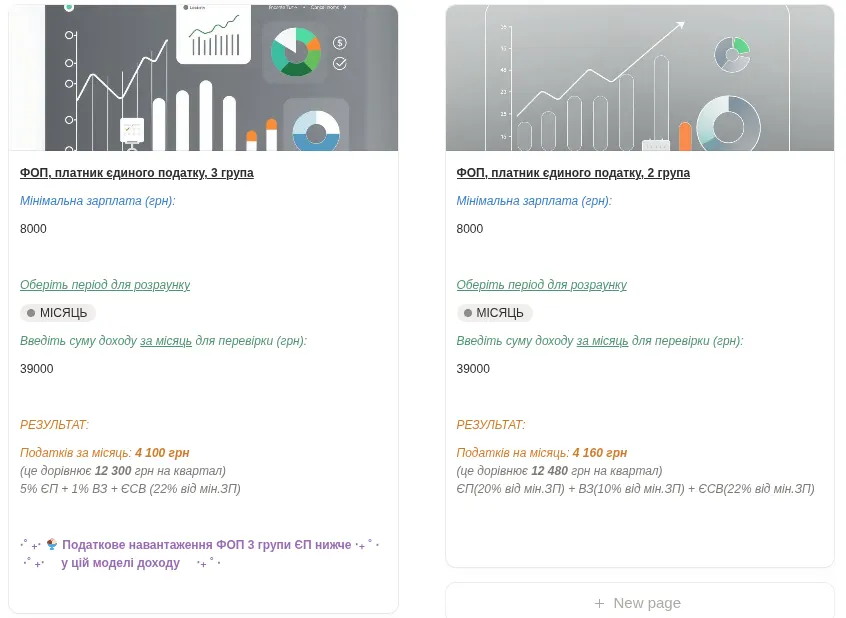846x618 pixels.
Task: Click gray dot on МІСЯЦЬ tag, 3 група card
Action: pos(31,313)
